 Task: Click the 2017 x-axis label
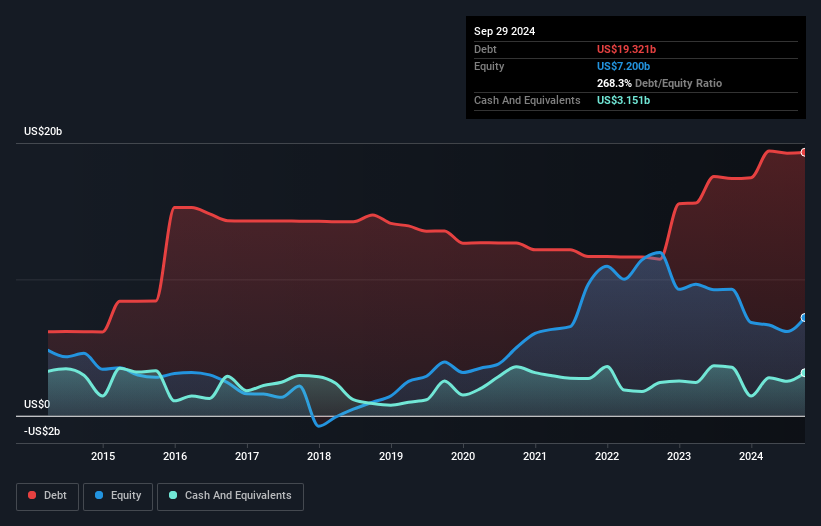(x=247, y=456)
